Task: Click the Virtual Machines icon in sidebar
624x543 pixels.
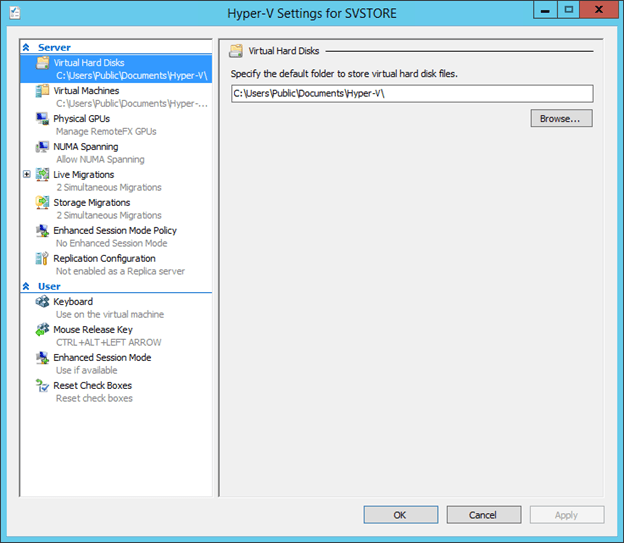Action: (x=43, y=91)
